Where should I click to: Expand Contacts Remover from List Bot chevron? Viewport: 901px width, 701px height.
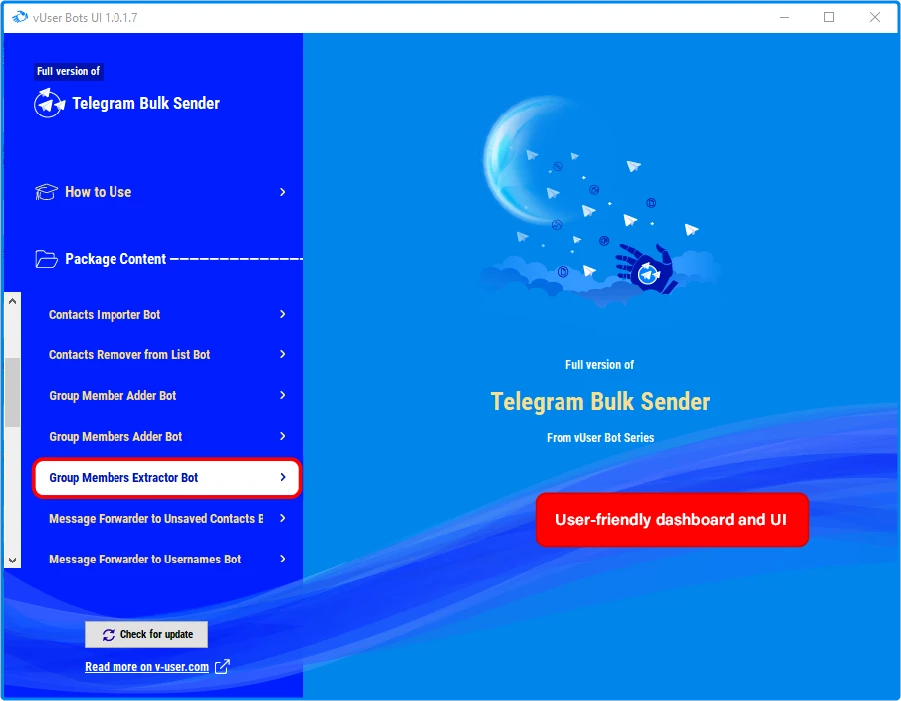[x=282, y=355]
